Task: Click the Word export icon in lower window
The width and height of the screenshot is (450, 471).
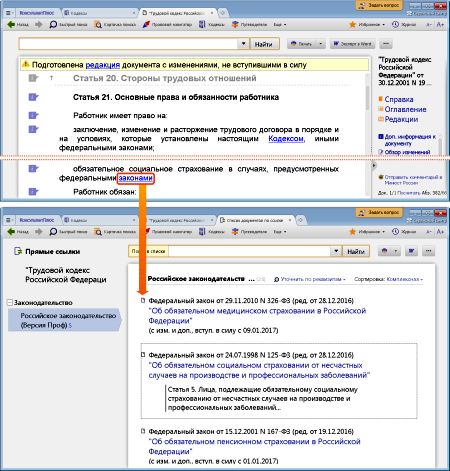Action: click(x=411, y=251)
